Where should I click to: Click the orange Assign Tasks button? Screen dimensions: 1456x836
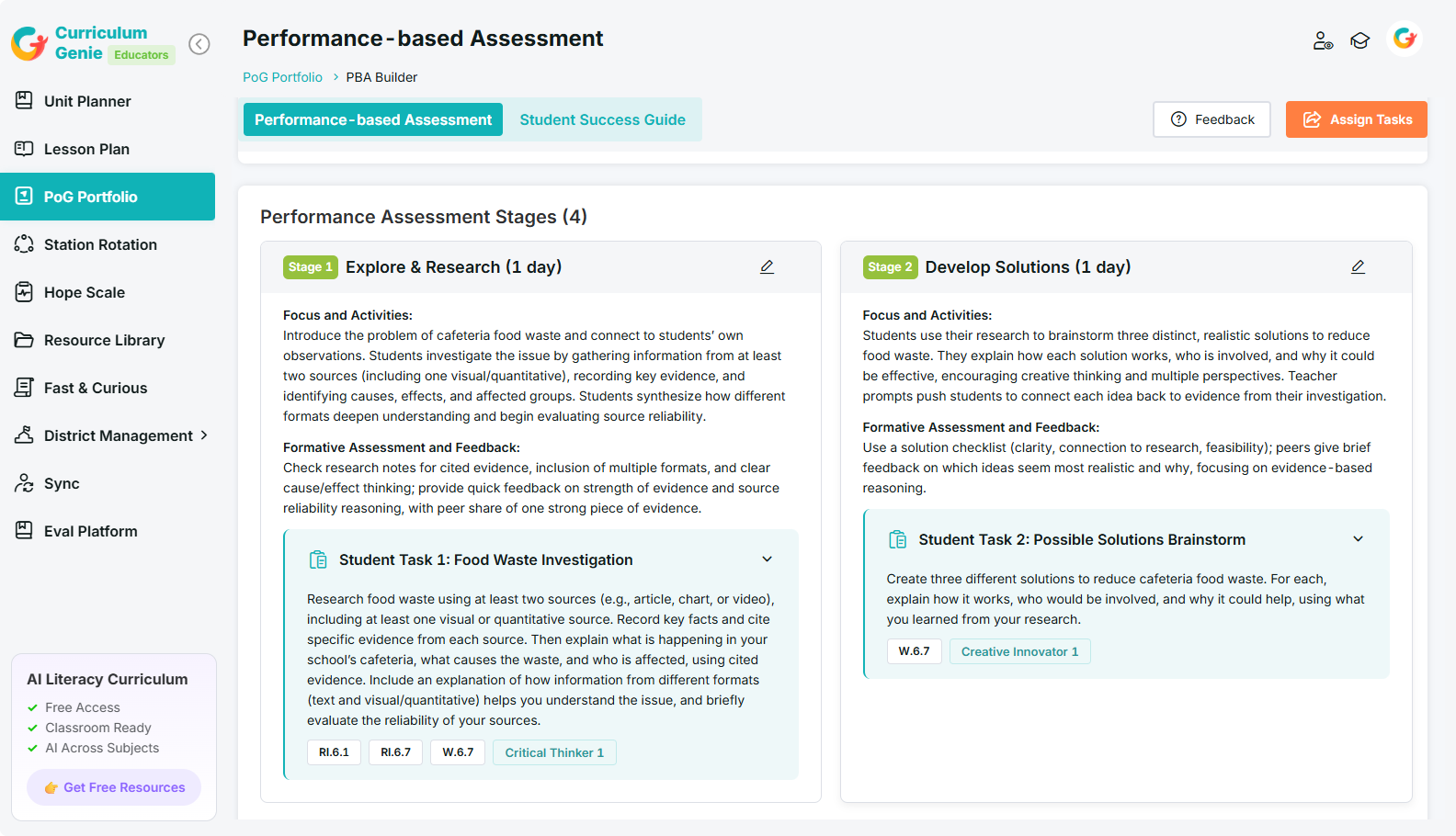(x=1357, y=119)
